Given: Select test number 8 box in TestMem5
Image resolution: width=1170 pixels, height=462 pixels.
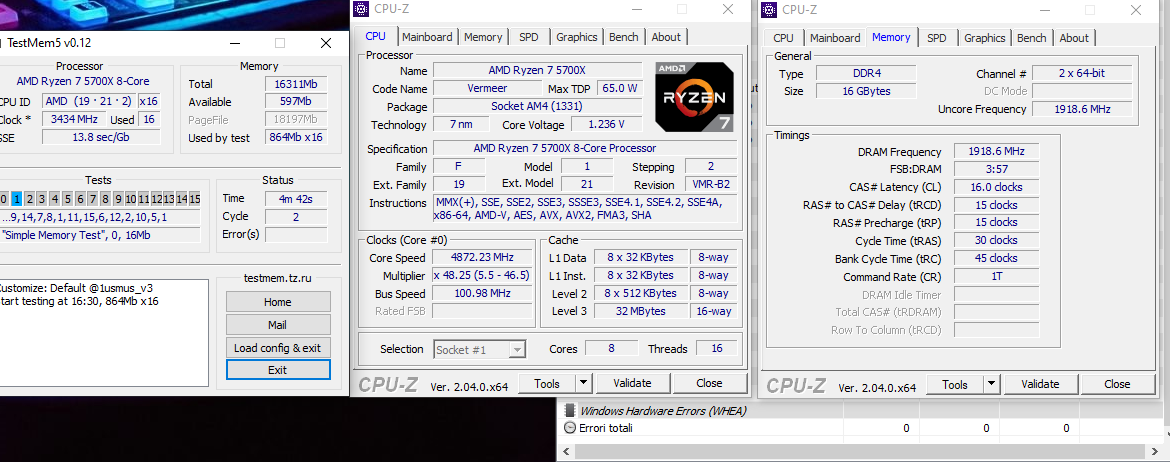Looking at the screenshot, I should tap(105, 199).
